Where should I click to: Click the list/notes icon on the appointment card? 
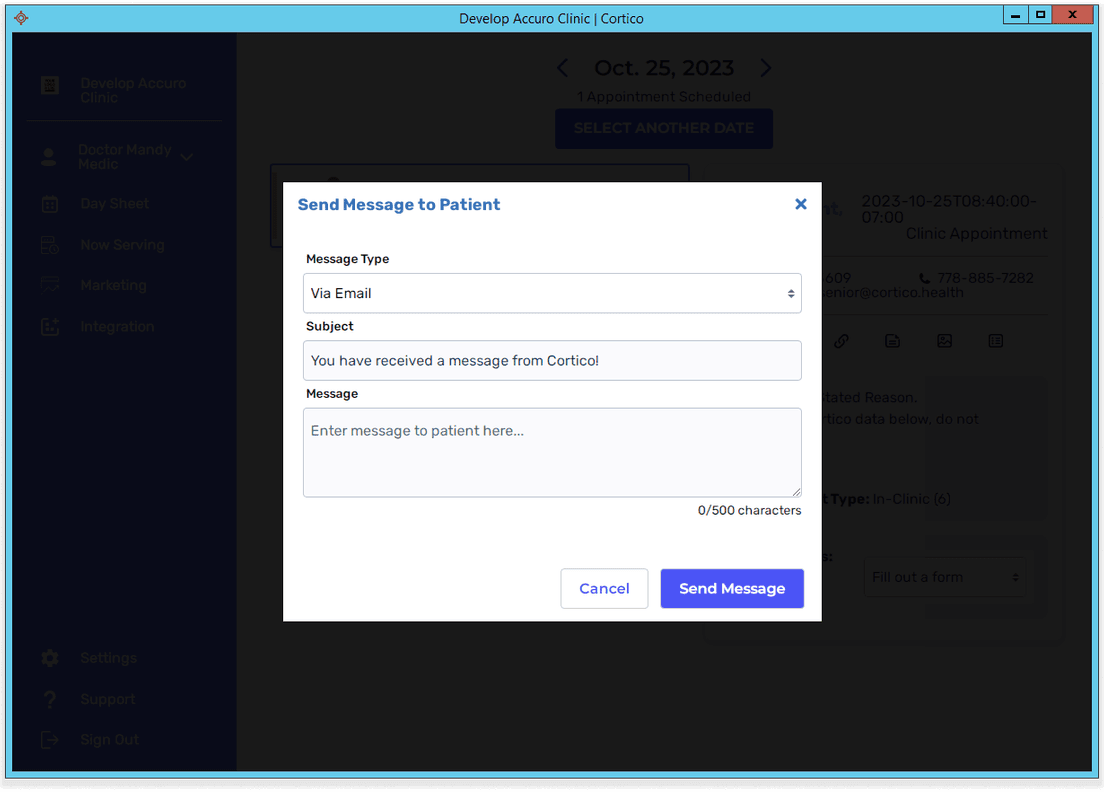(x=995, y=340)
